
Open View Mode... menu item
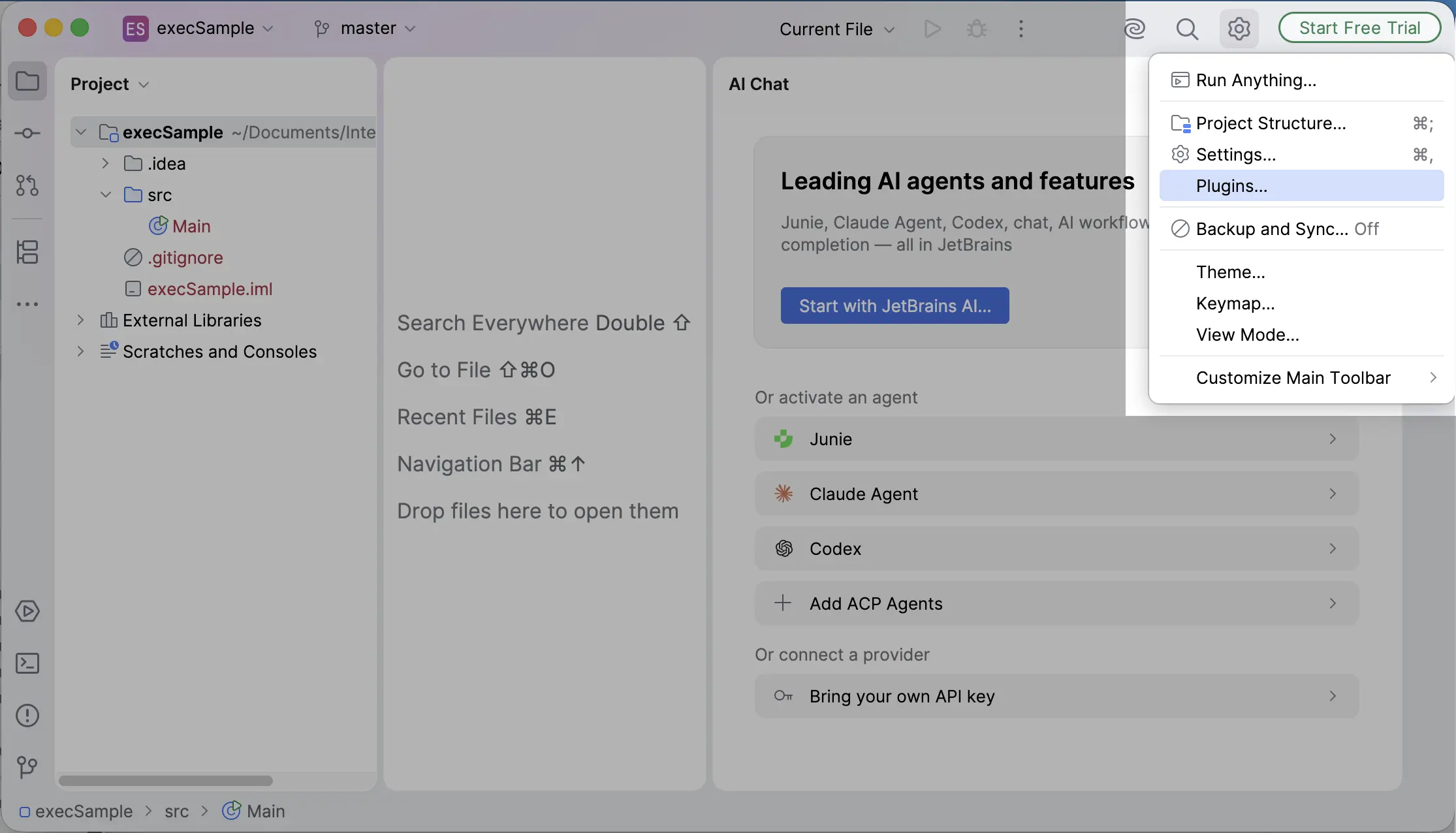pyautogui.click(x=1301, y=335)
